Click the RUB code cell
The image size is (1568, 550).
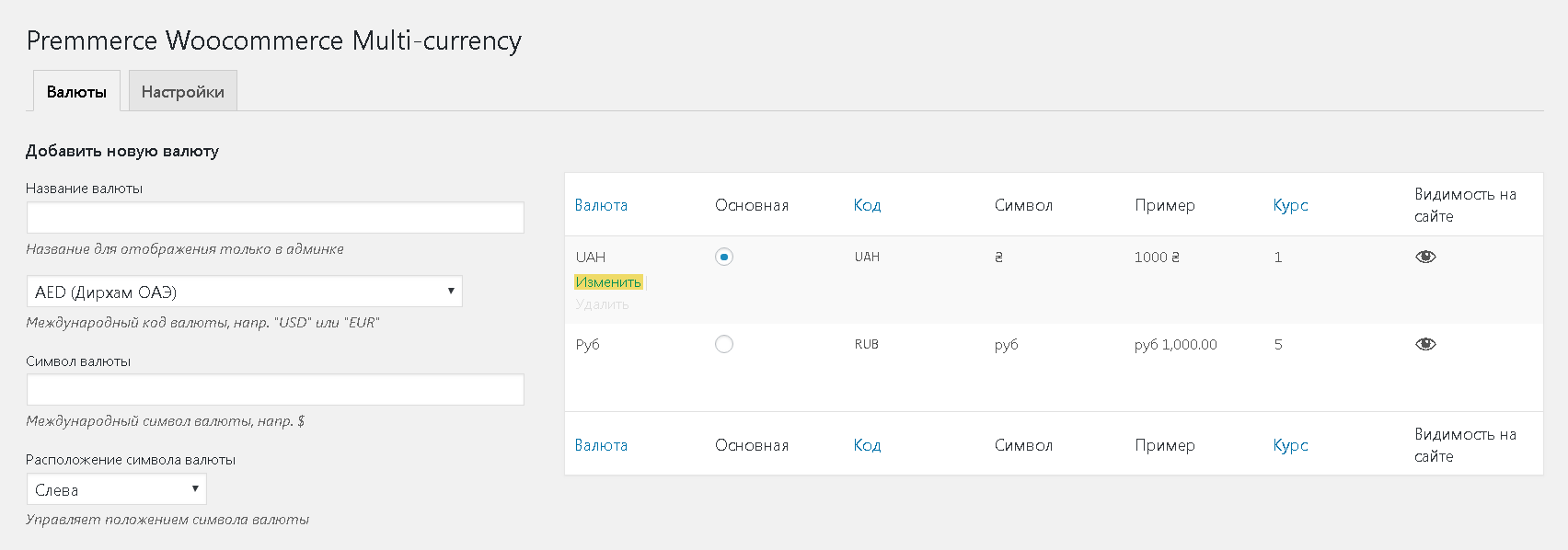[x=867, y=344]
